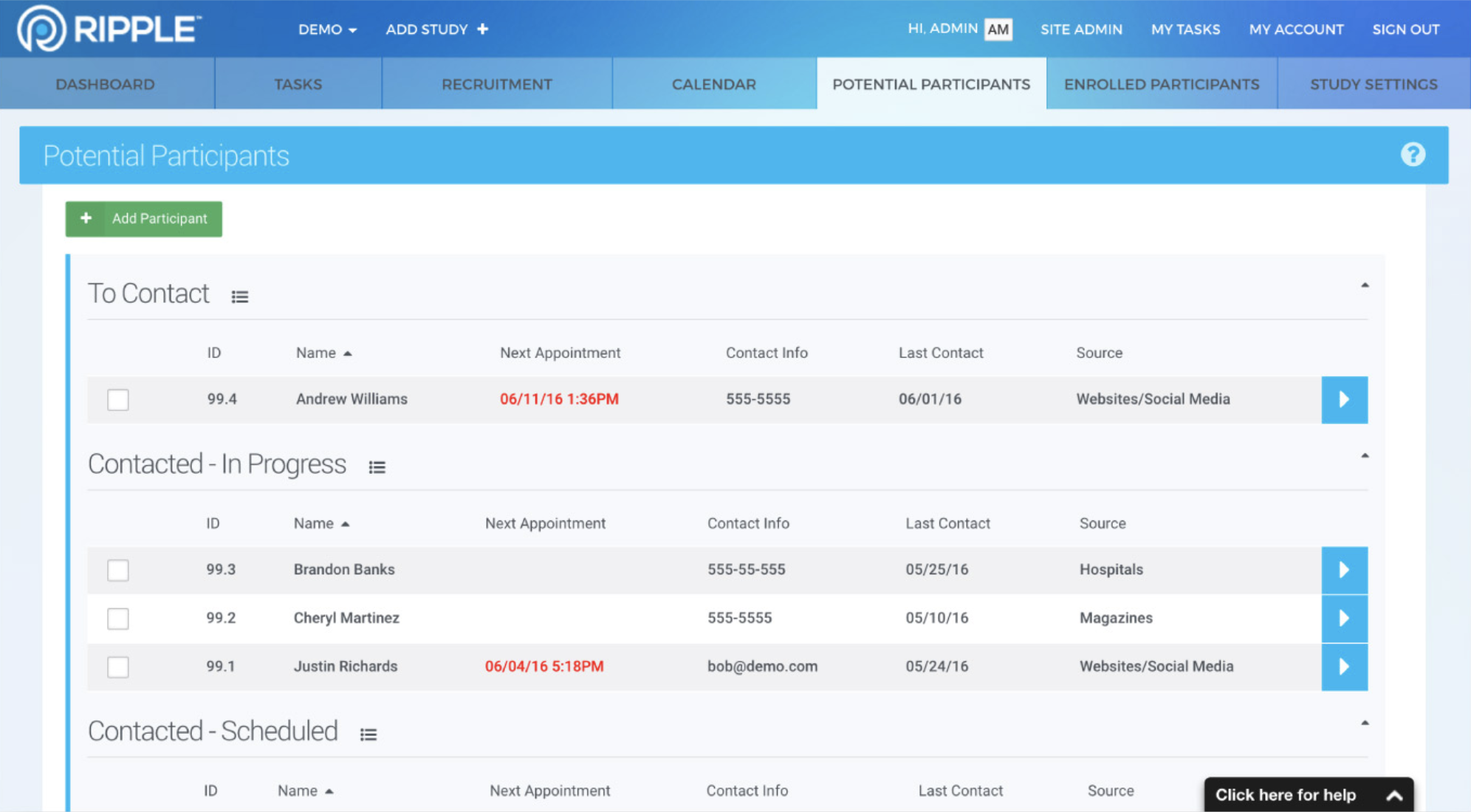
Task: Tick the Justin Richards checkbox
Action: pos(118,667)
